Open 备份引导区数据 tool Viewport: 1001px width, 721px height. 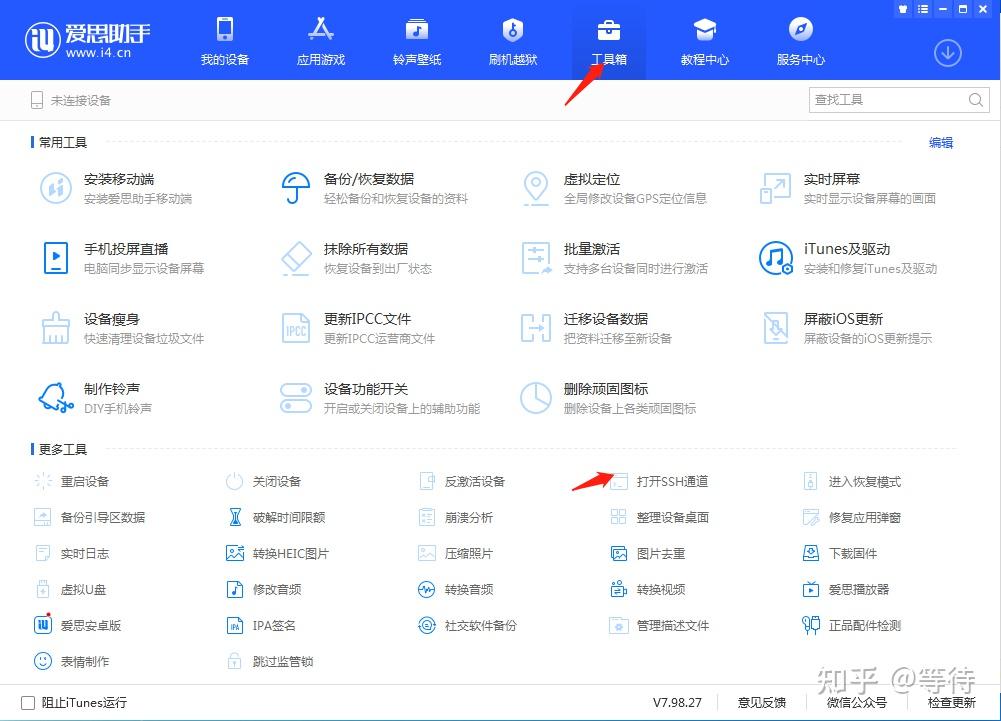click(x=89, y=517)
